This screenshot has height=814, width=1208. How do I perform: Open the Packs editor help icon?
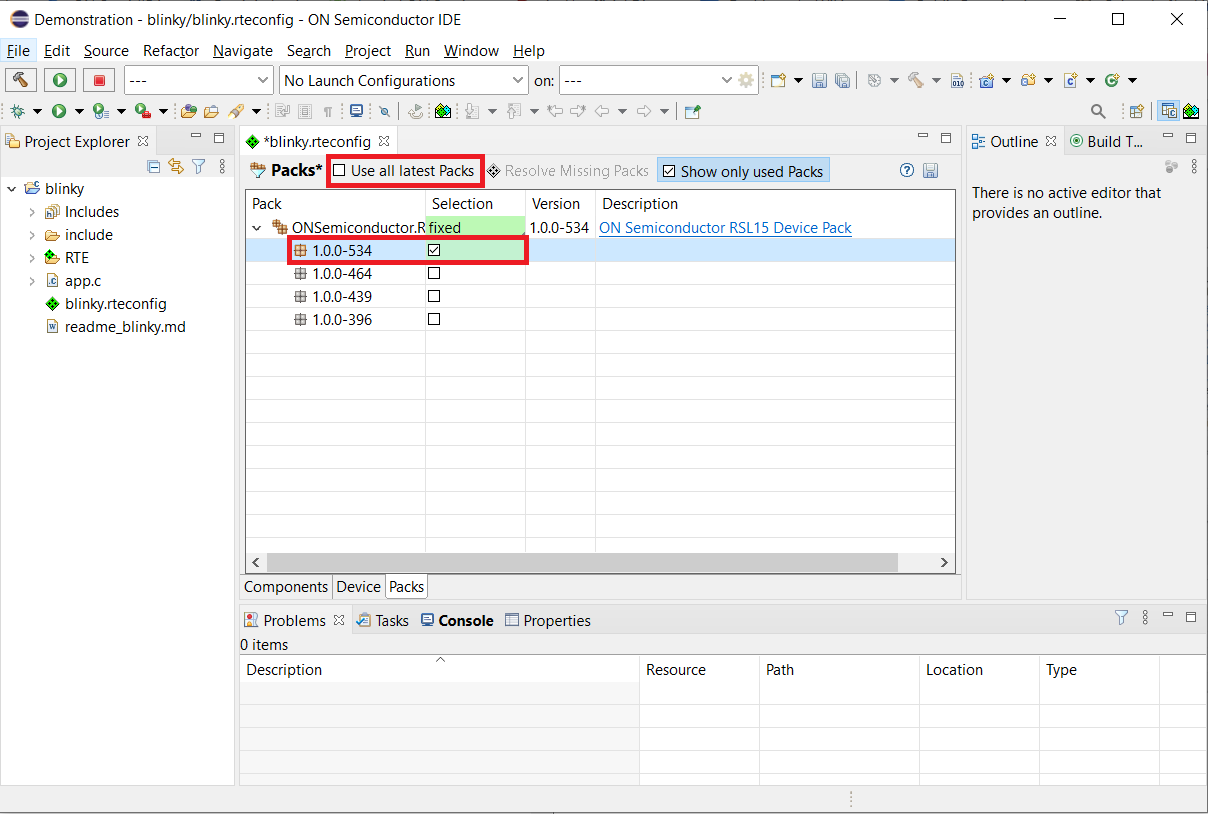(906, 170)
